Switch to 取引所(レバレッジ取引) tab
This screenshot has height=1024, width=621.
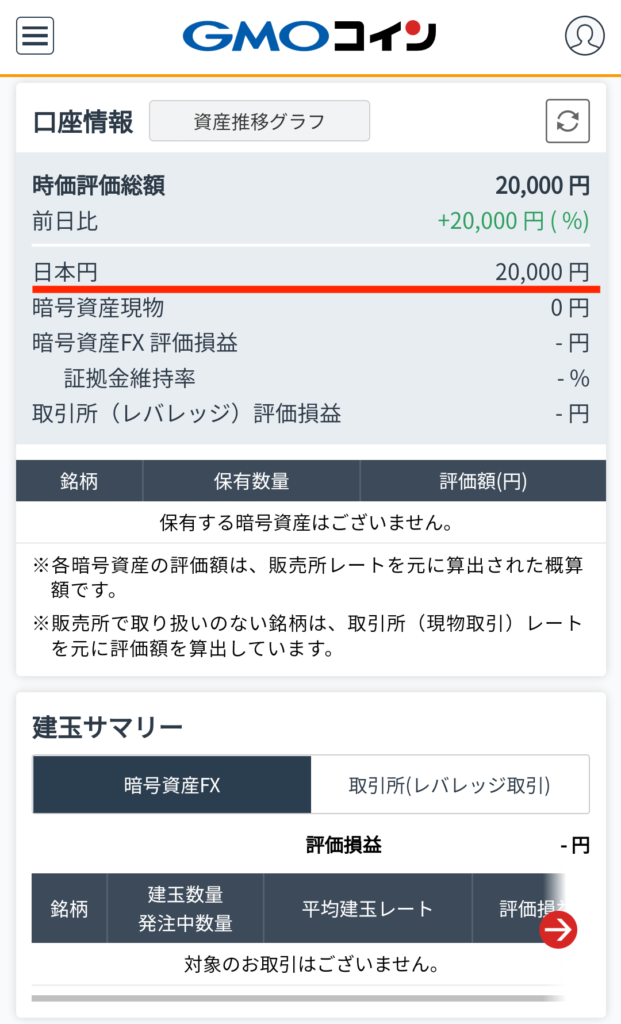450,785
